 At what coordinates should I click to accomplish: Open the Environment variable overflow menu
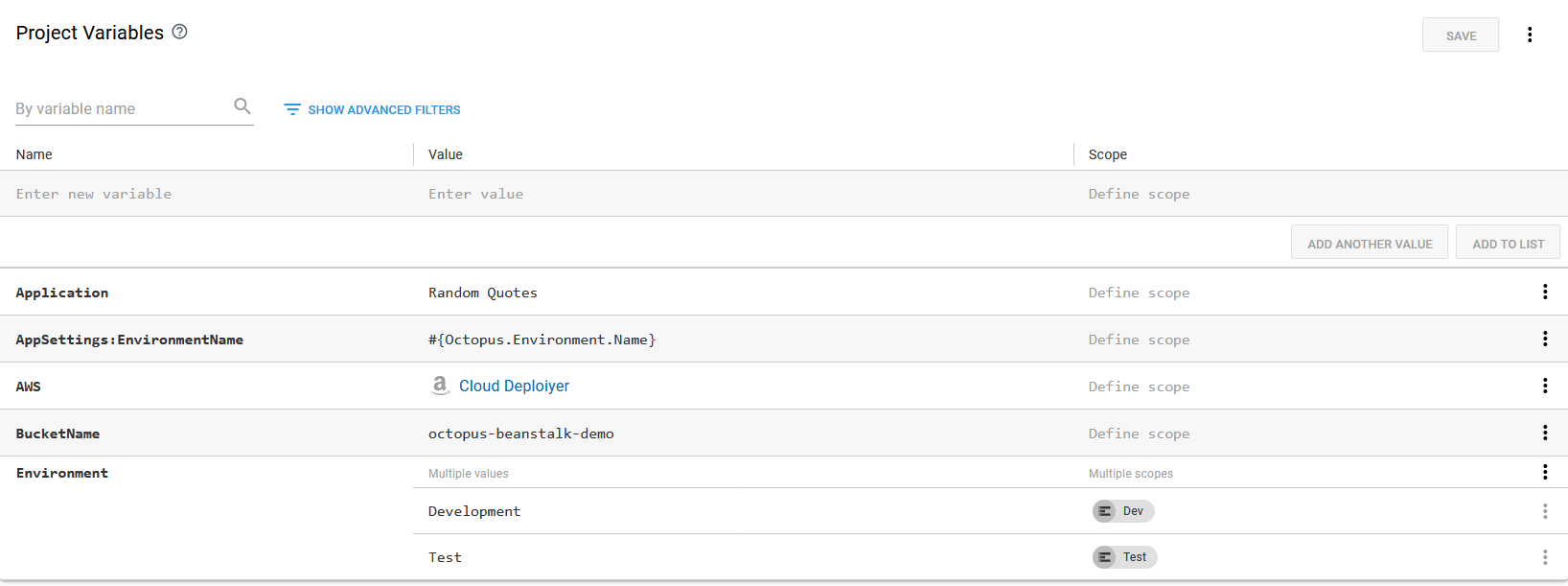click(1544, 472)
